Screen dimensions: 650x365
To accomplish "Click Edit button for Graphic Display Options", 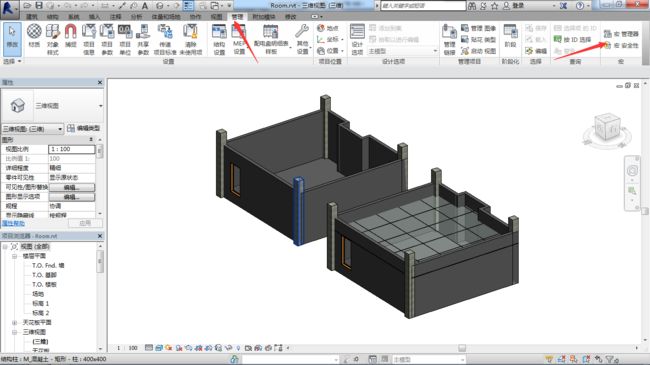I will point(72,197).
